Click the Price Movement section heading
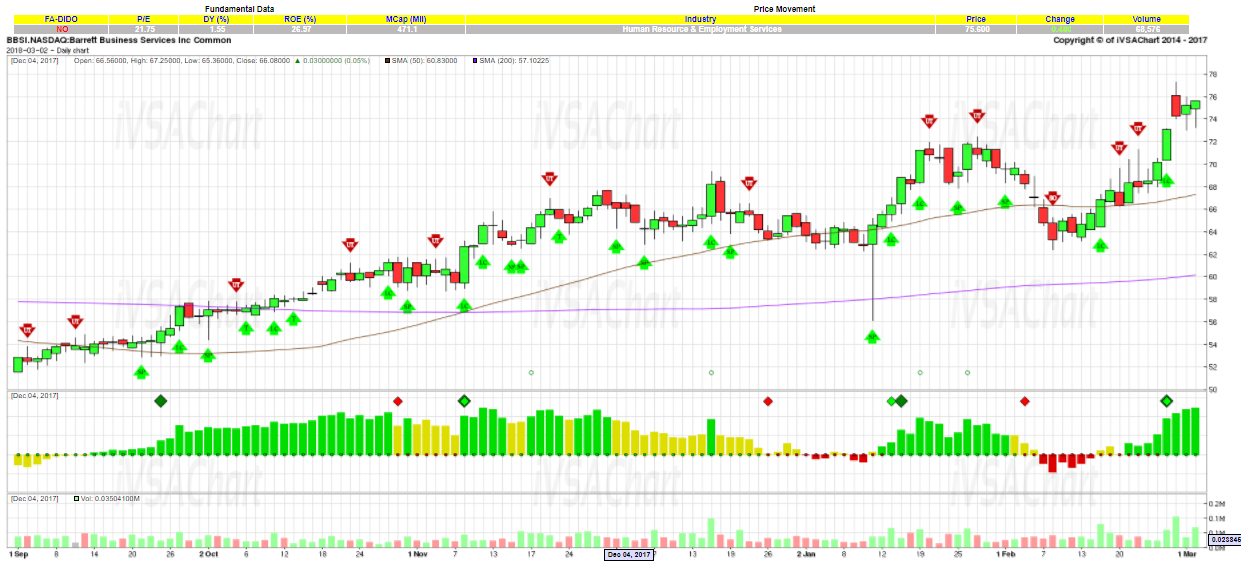The image size is (1241, 571). [784, 9]
